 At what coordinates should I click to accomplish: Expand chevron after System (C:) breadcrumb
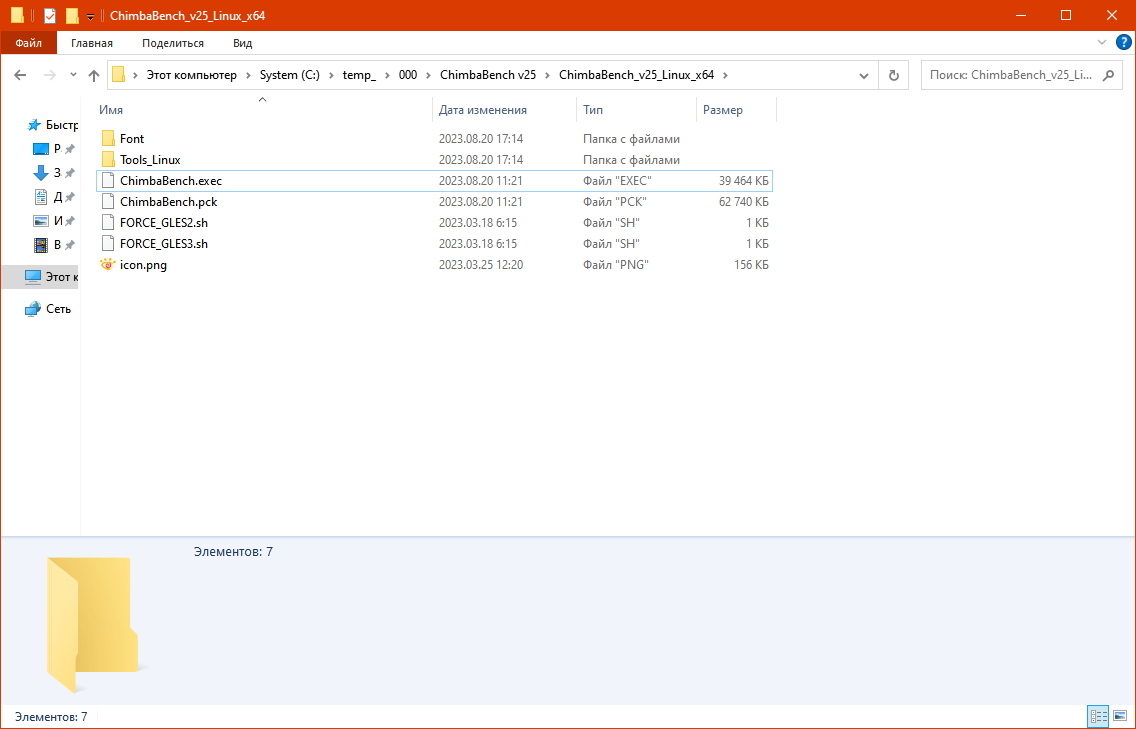pyautogui.click(x=331, y=75)
